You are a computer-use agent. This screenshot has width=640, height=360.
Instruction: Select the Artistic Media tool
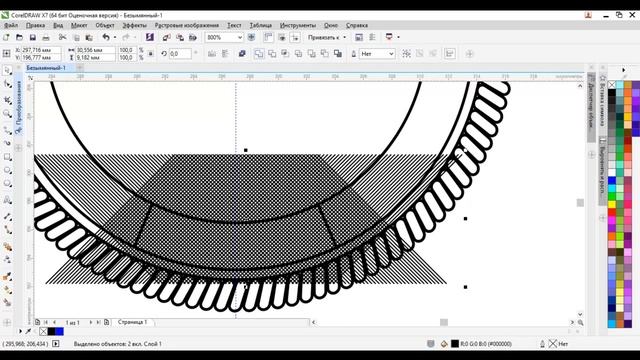point(7,143)
